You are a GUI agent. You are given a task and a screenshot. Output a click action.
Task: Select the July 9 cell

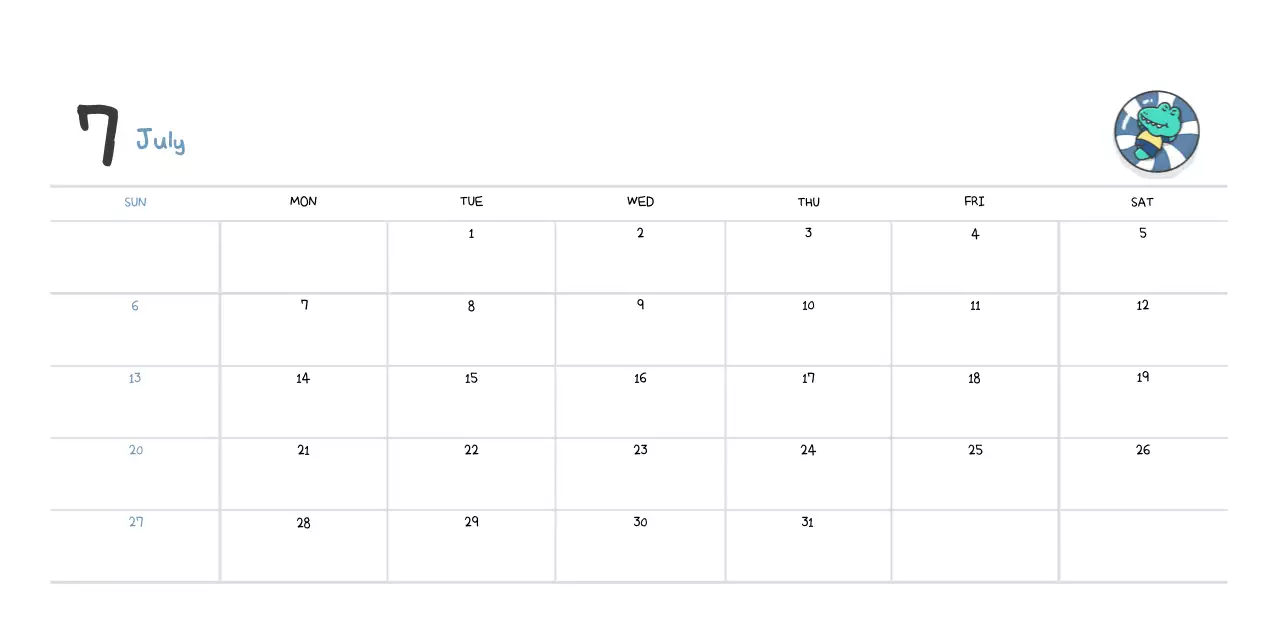tap(640, 328)
